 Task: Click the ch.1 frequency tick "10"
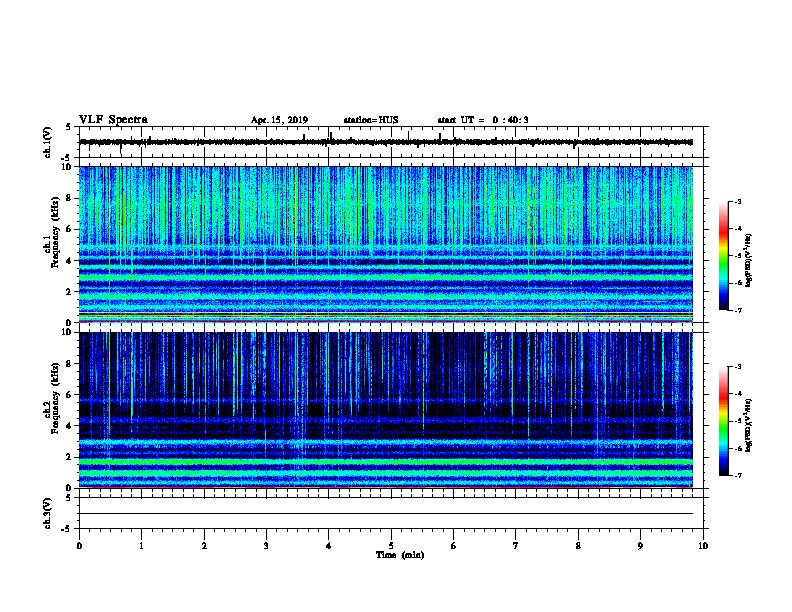68,167
